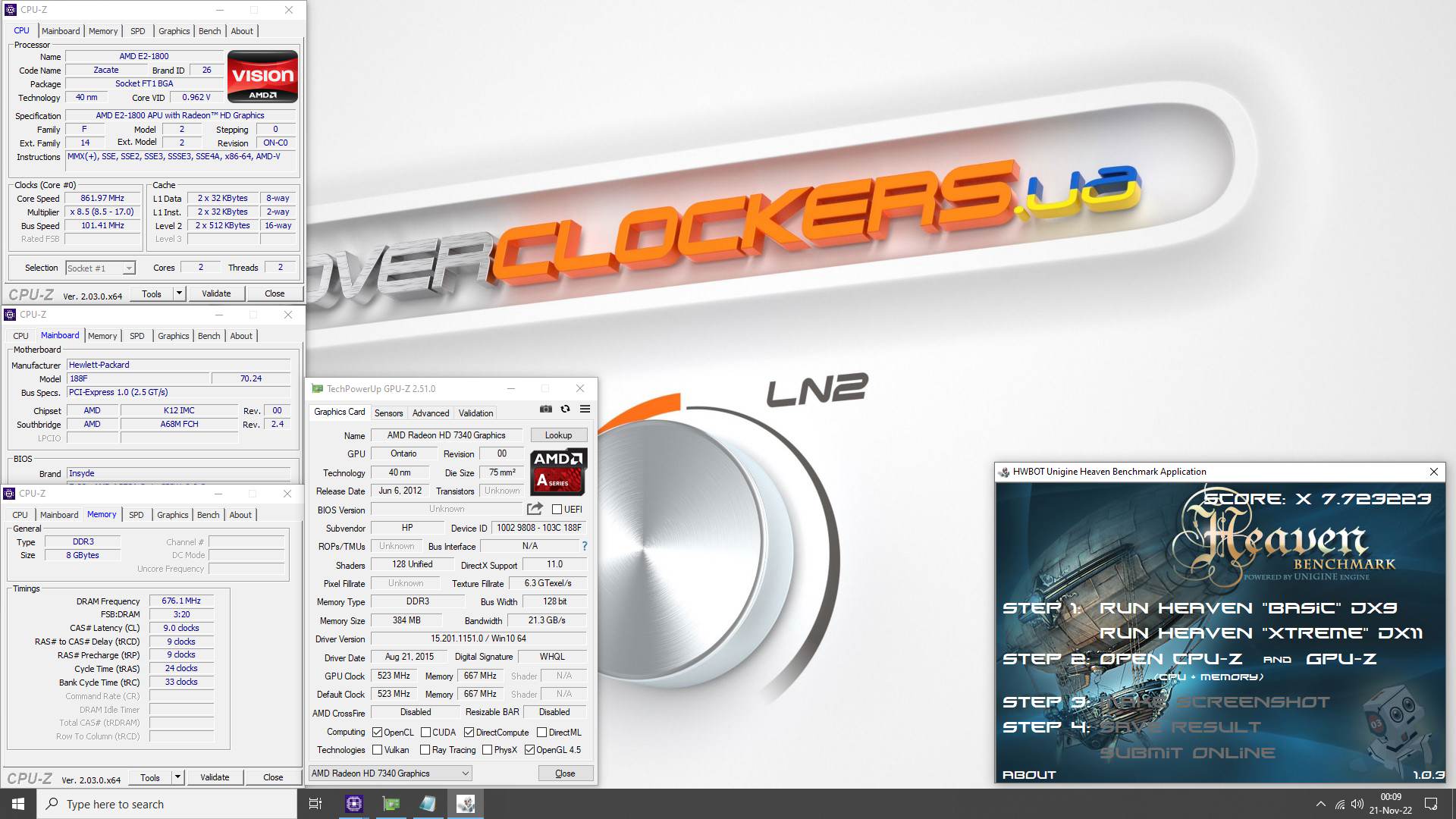Click the AMD Vision logo in CPU-Z

point(262,77)
